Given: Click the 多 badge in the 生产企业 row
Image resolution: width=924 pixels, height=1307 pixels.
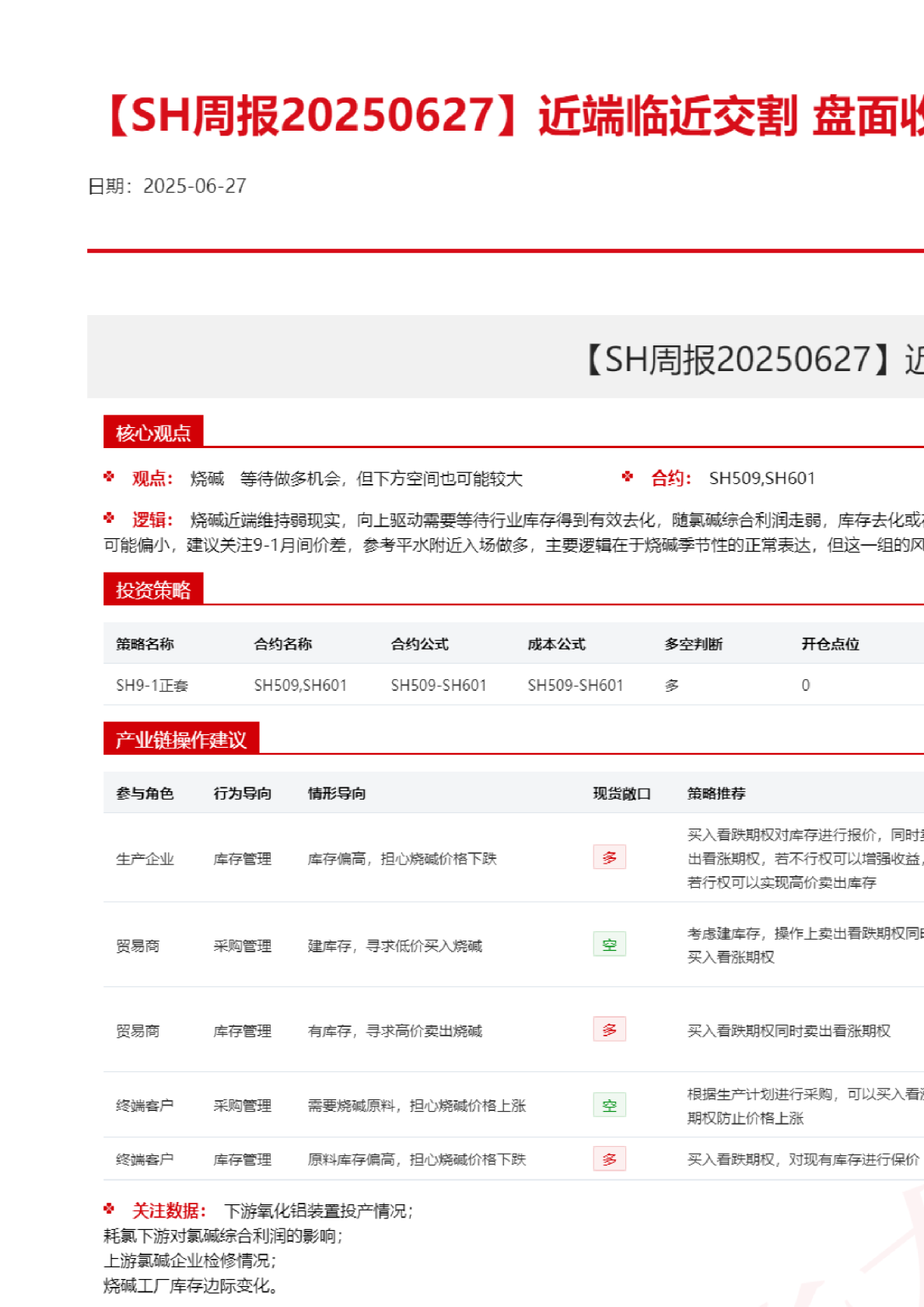Looking at the screenshot, I should coord(609,857).
